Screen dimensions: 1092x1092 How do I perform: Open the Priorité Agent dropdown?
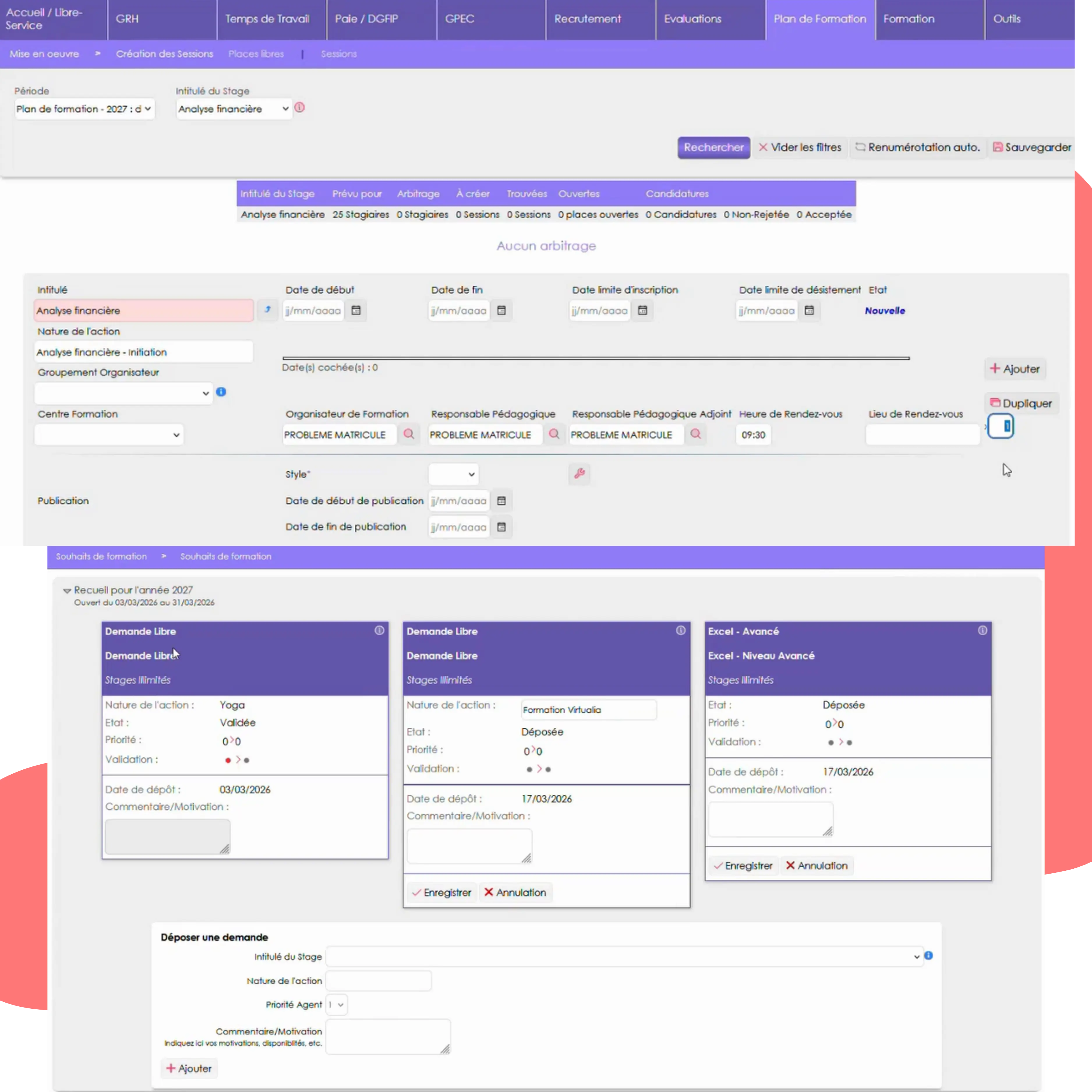click(x=336, y=1004)
